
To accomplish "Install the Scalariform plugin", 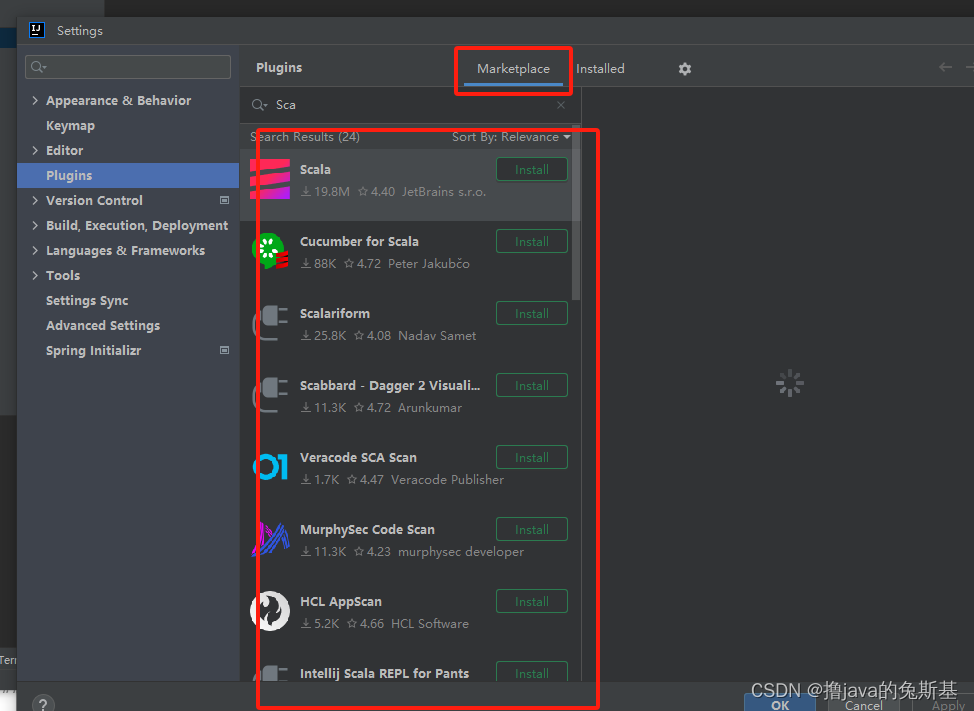I will click(x=532, y=314).
